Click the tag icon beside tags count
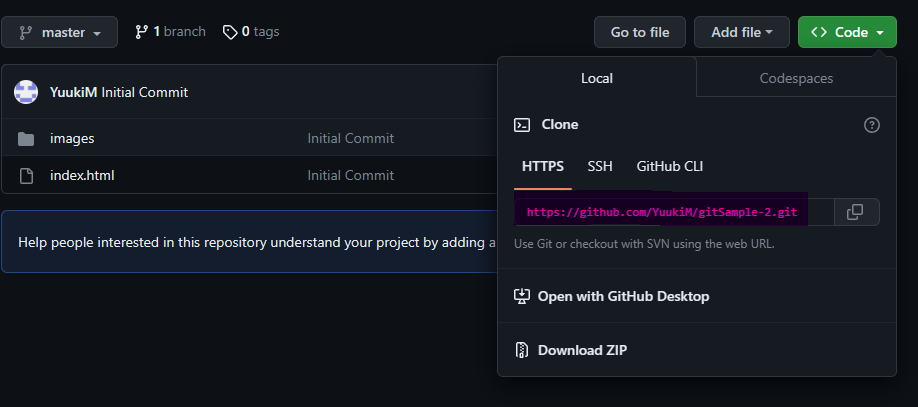Image resolution: width=918 pixels, height=407 pixels. tap(230, 32)
